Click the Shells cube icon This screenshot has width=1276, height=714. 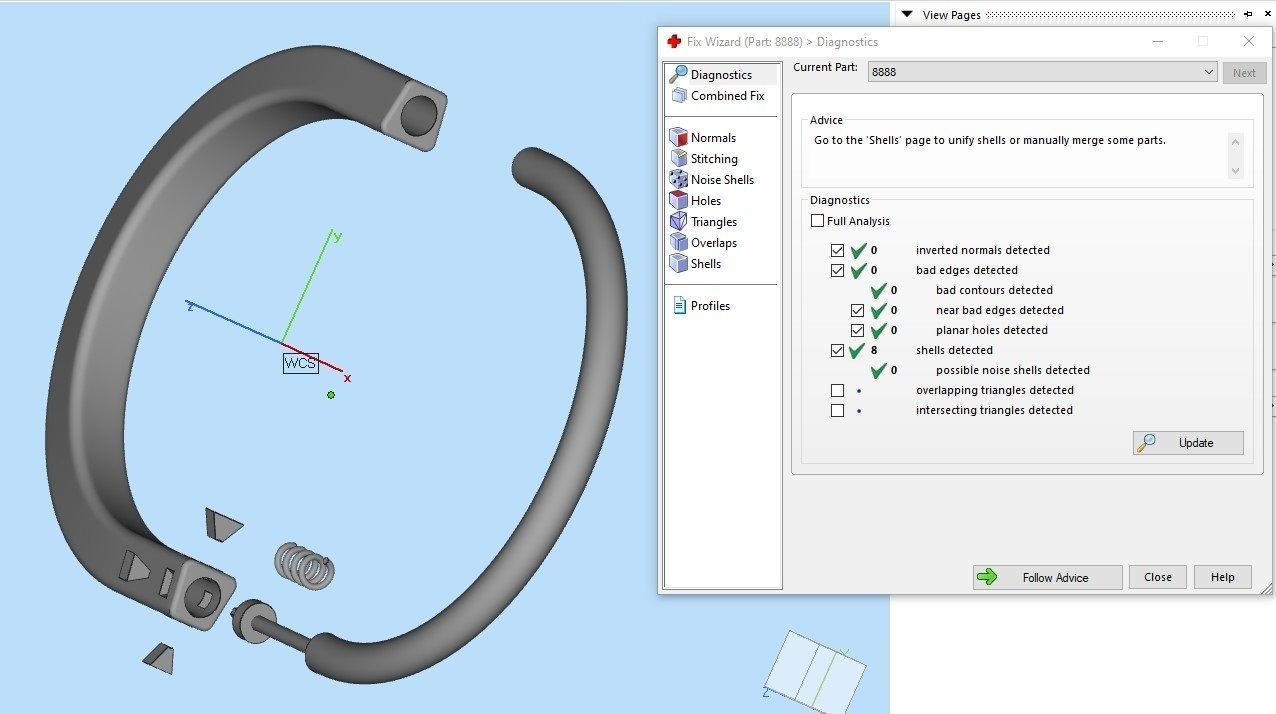point(678,264)
